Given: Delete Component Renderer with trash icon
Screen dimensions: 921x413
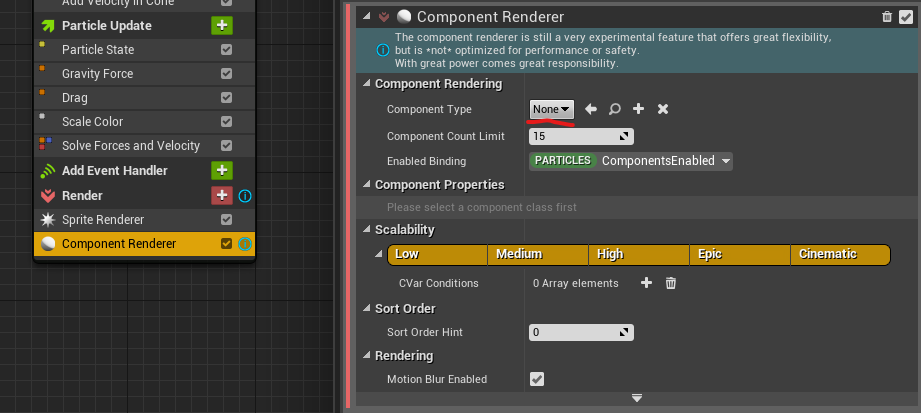Looking at the screenshot, I should [887, 17].
